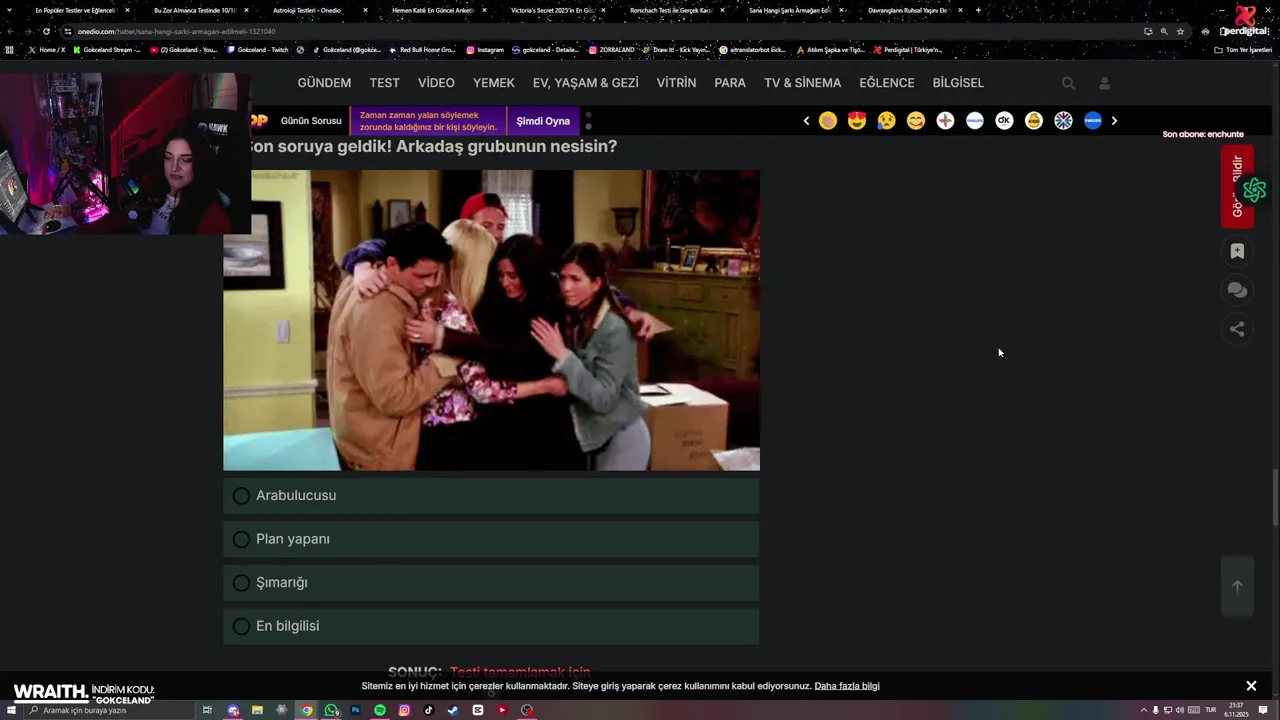Click the page vertical scrollbar thumb
This screenshot has height=720, width=1280.
pyautogui.click(x=1274, y=496)
